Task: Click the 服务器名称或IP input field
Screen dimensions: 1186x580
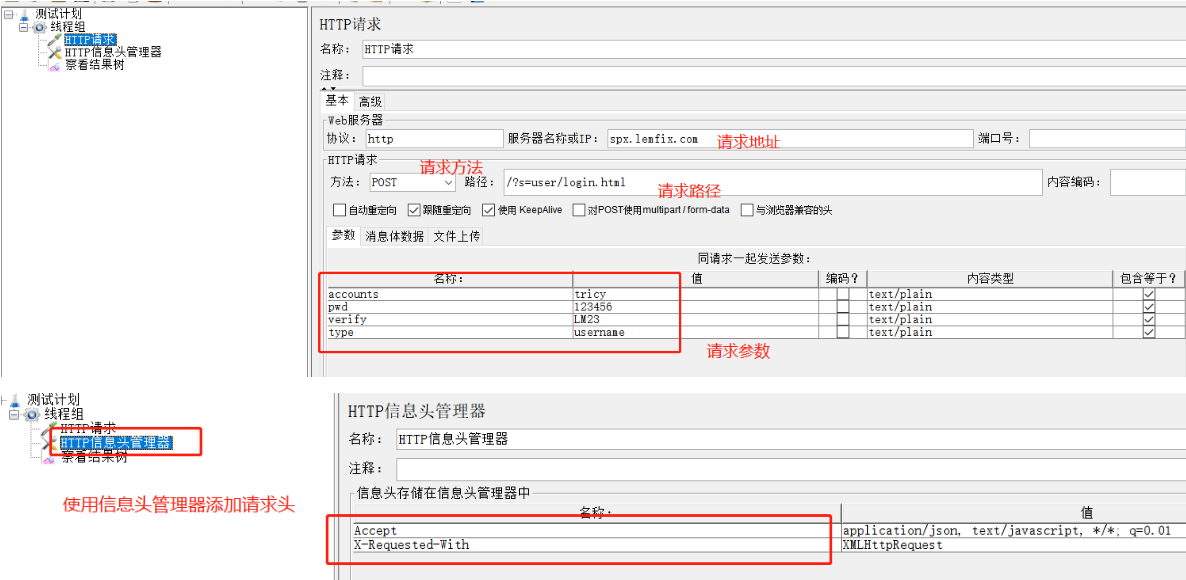Action: [x=700, y=137]
